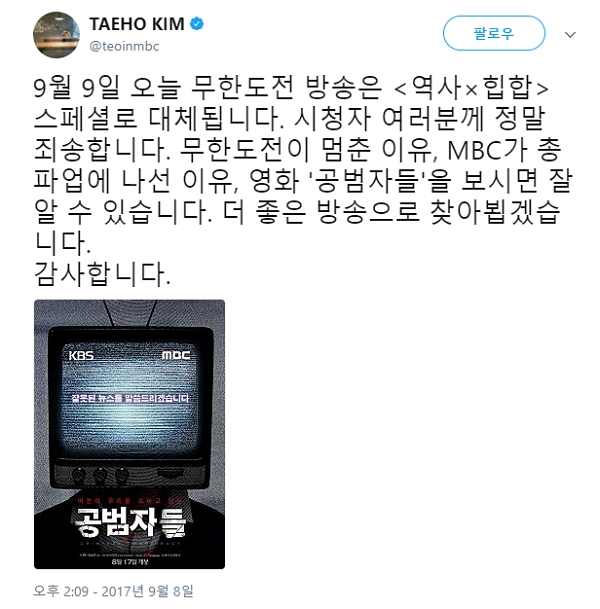Follow the account with 팔로우 button
The height and width of the screenshot is (609, 600).
coord(494,33)
